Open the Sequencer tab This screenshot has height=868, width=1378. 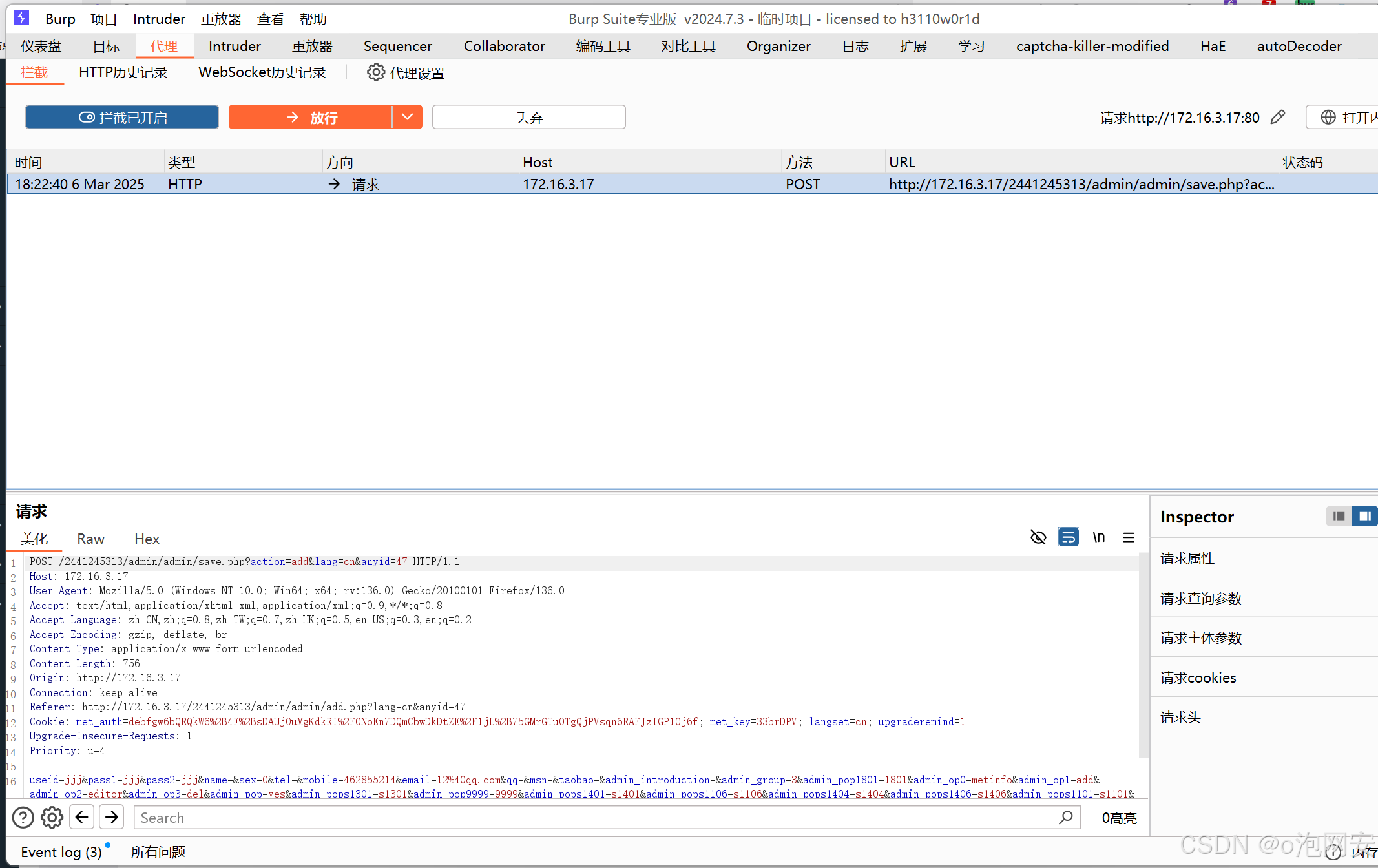coord(397,46)
